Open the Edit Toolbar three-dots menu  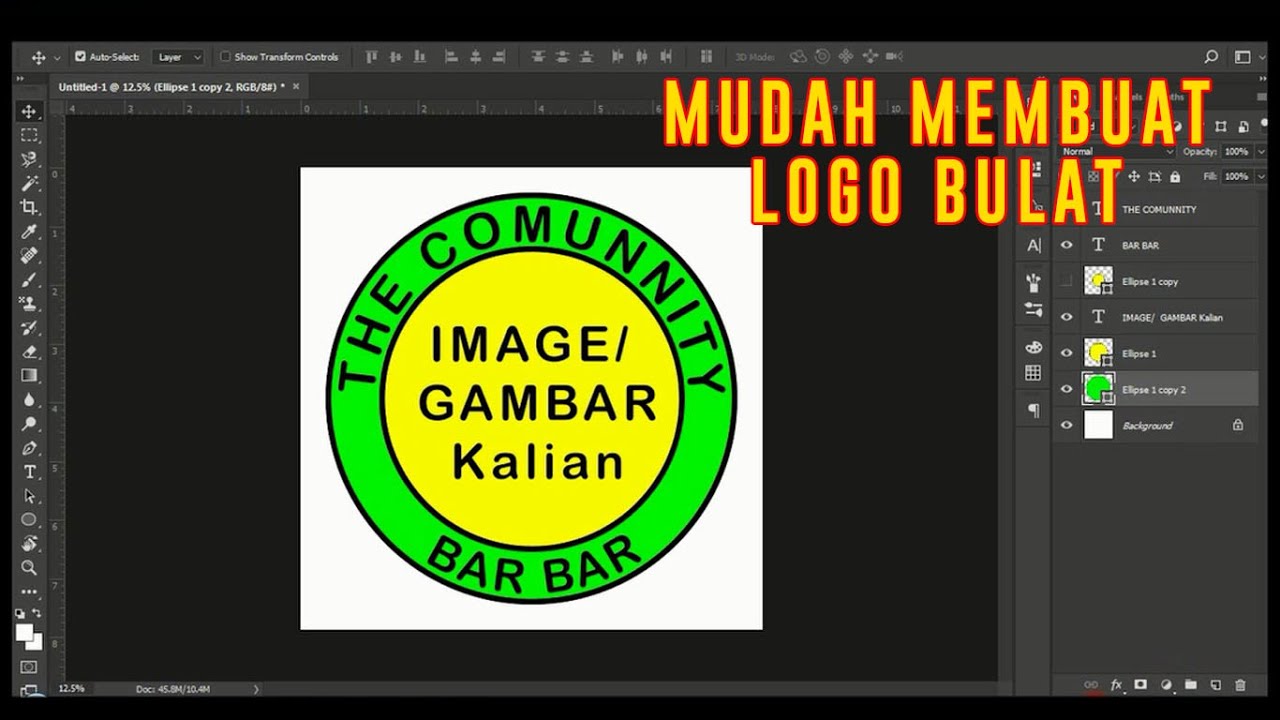pyautogui.click(x=29, y=591)
